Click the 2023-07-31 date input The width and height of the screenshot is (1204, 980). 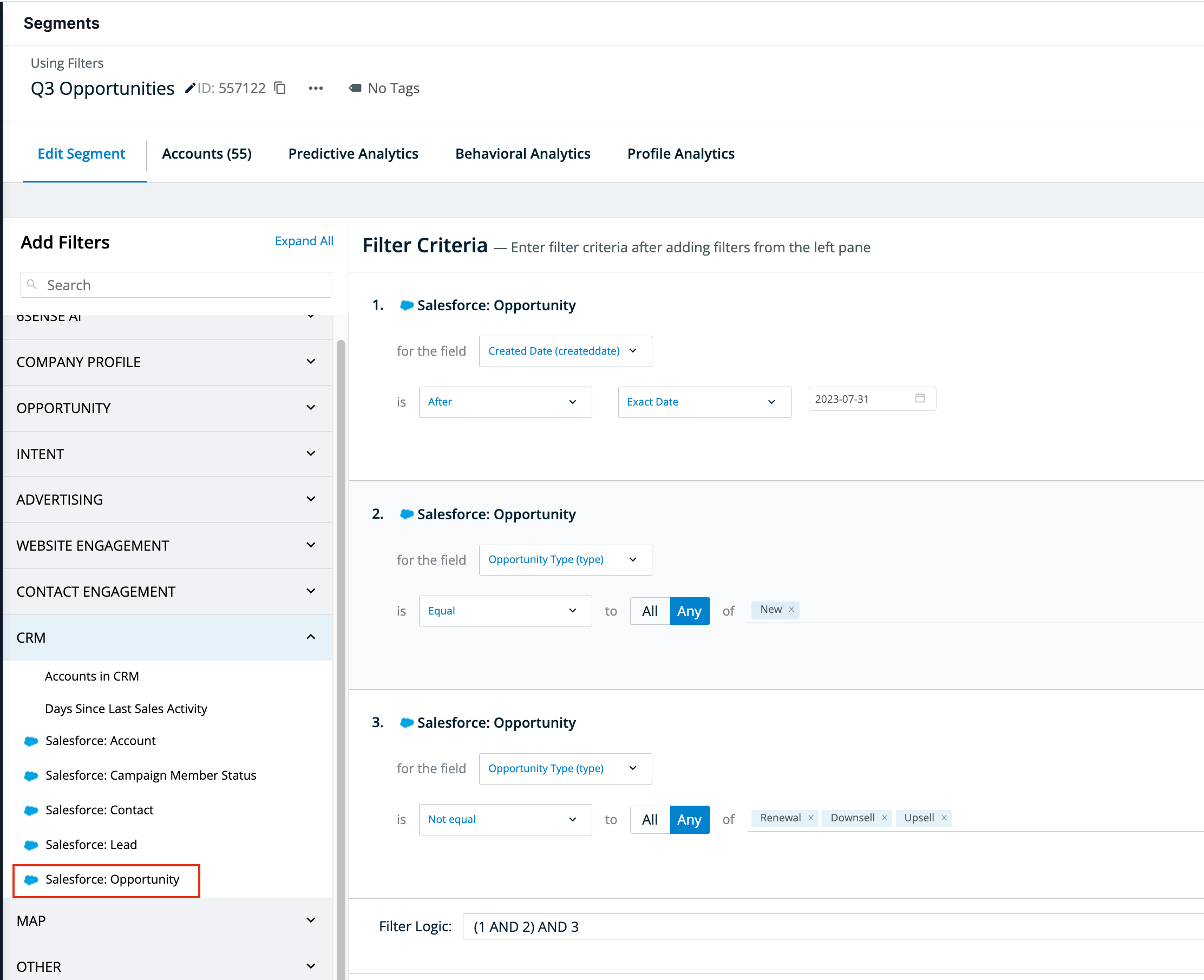click(872, 398)
